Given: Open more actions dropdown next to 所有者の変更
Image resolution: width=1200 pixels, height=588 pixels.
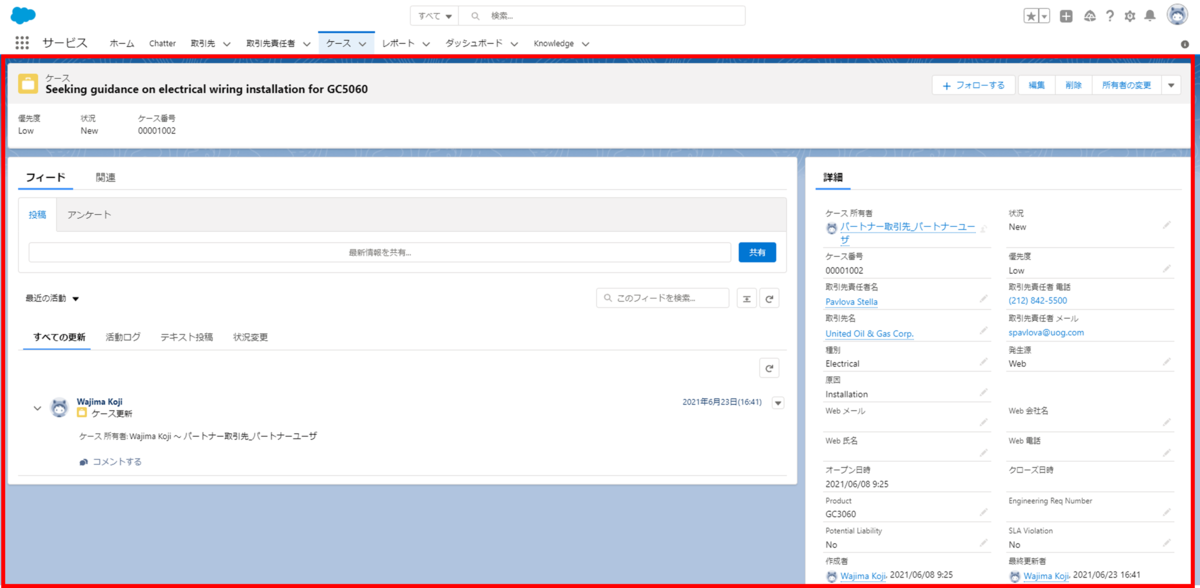Looking at the screenshot, I should tap(1172, 86).
